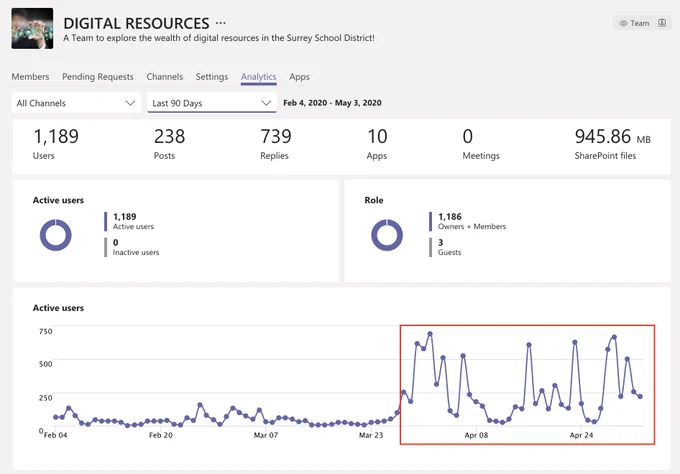Click the Apr 08 axis label
This screenshot has width=680, height=474.
tap(476, 435)
